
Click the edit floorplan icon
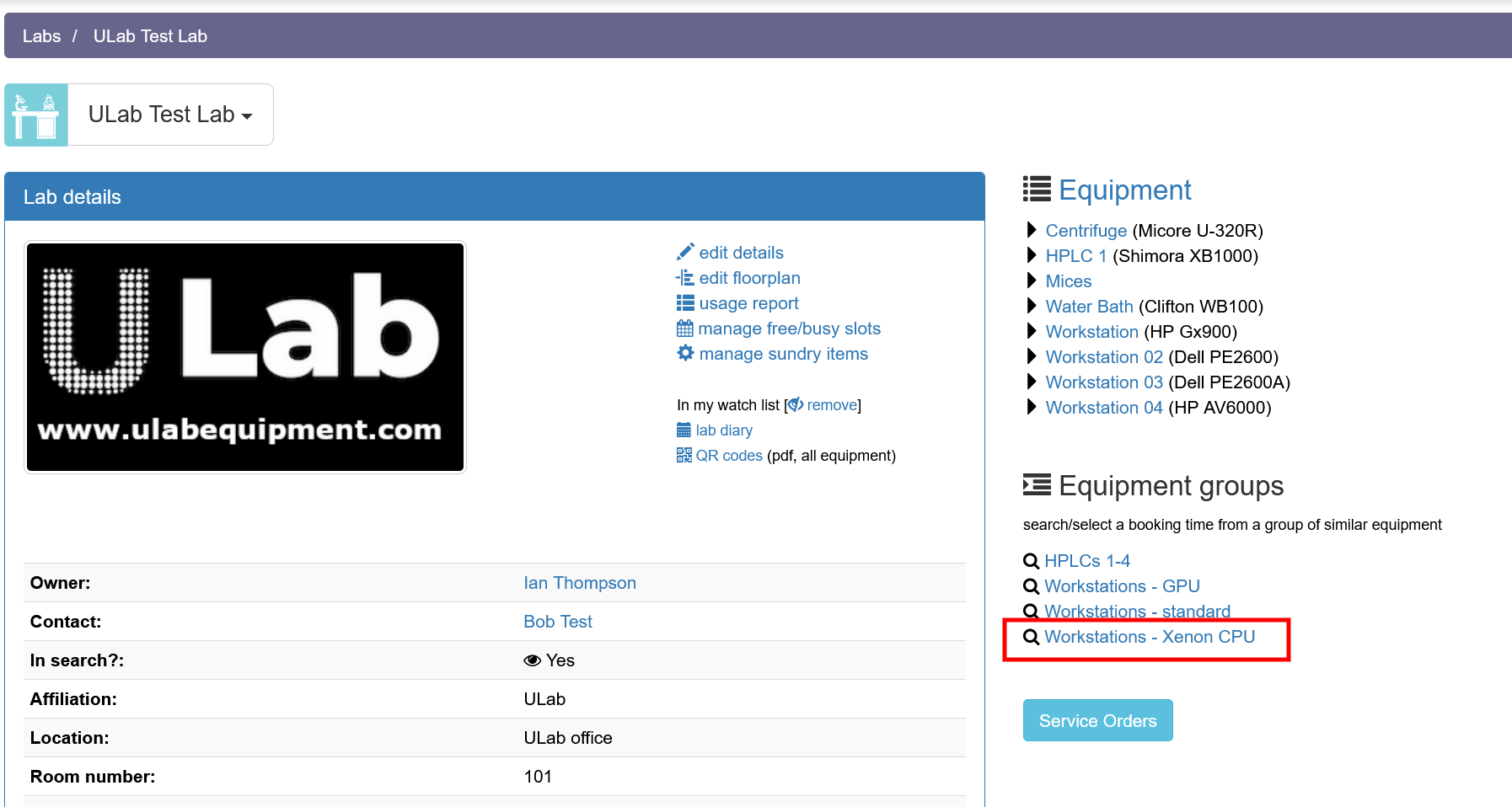(x=685, y=277)
